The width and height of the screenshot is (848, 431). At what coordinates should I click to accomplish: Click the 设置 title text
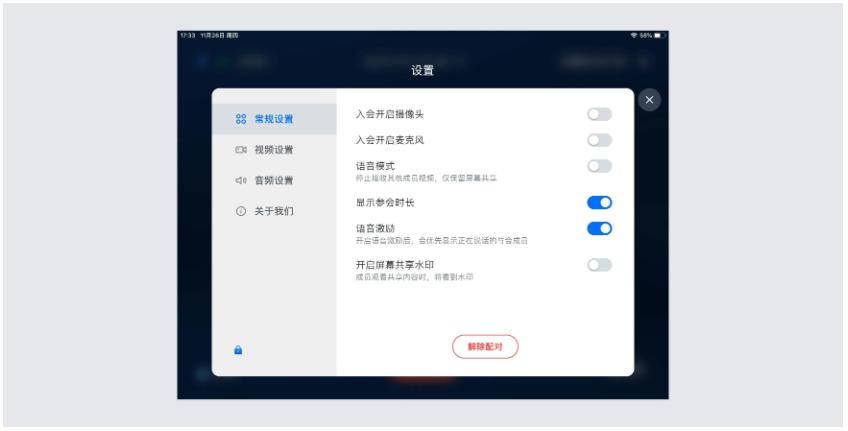click(422, 70)
